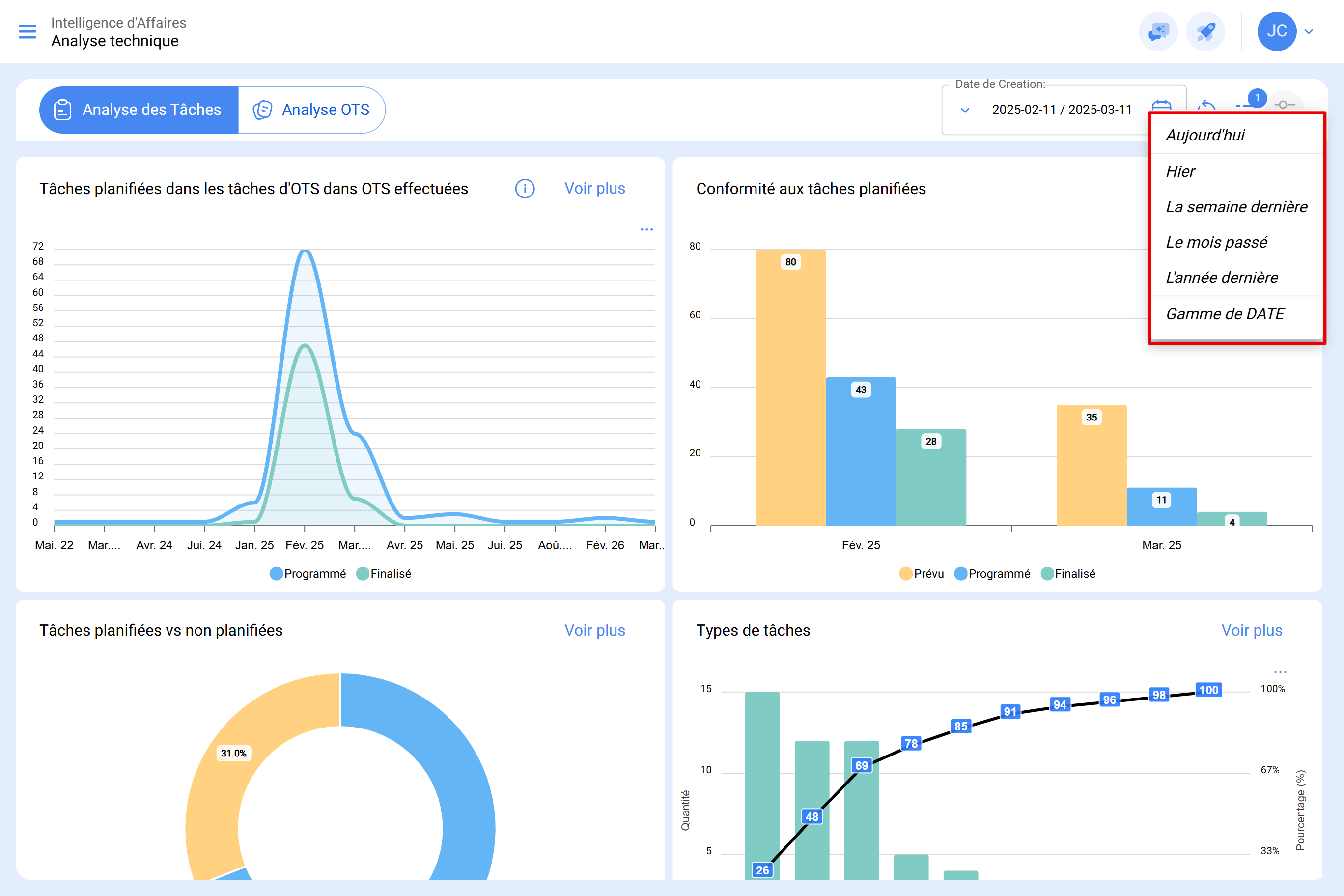
Task: Click the Conformité aux tâches planifiées title
Action: coord(811,189)
